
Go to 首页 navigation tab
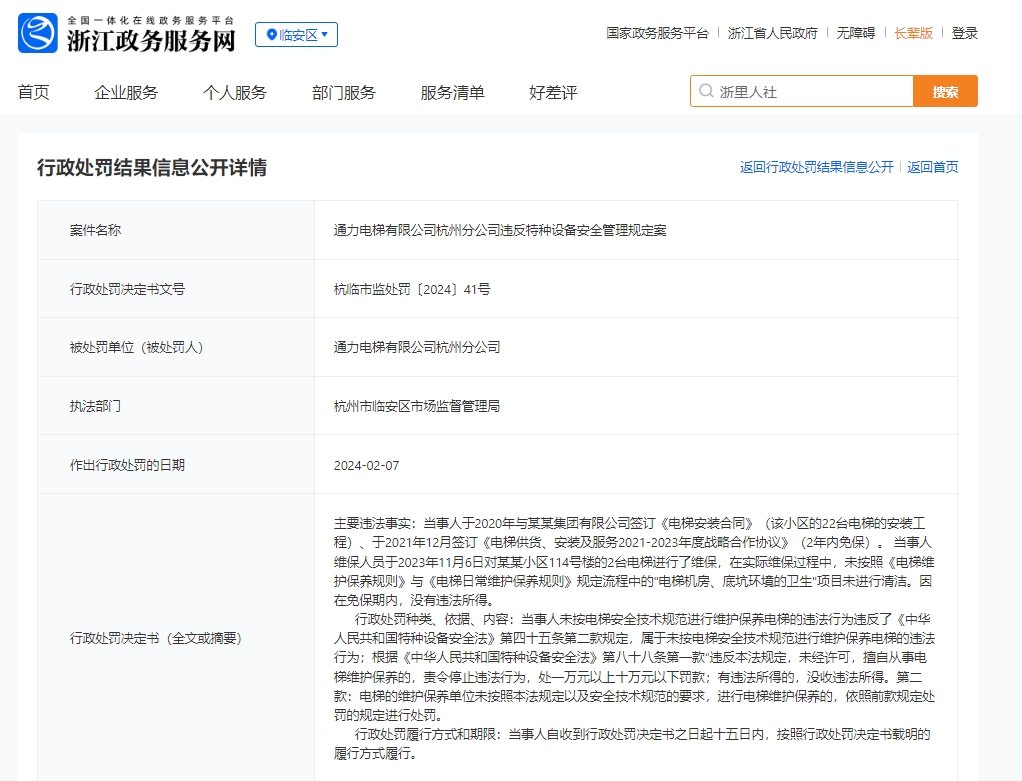(34, 93)
